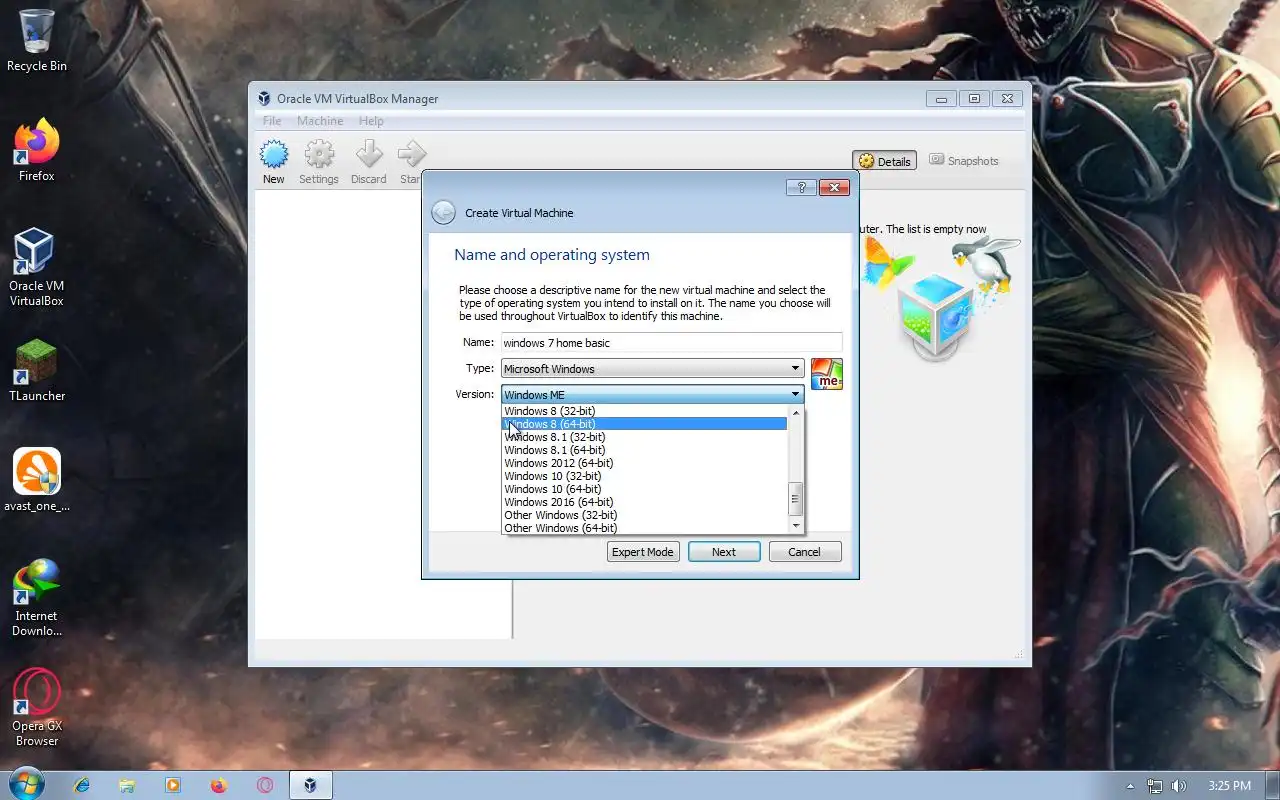Open Internet Explorer from the taskbar
Screen dimensions: 1280x800
pos(83,785)
